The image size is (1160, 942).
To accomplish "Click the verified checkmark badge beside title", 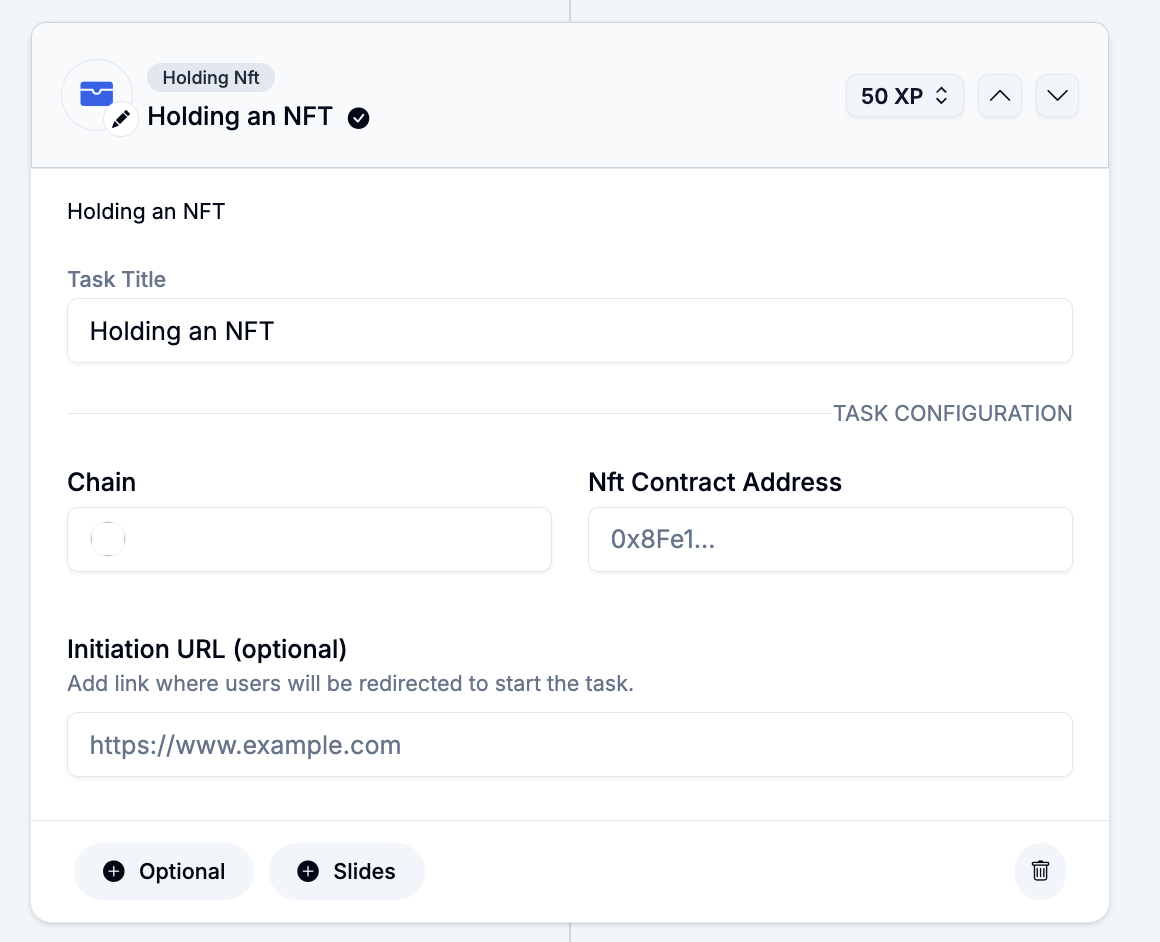I will pos(358,118).
